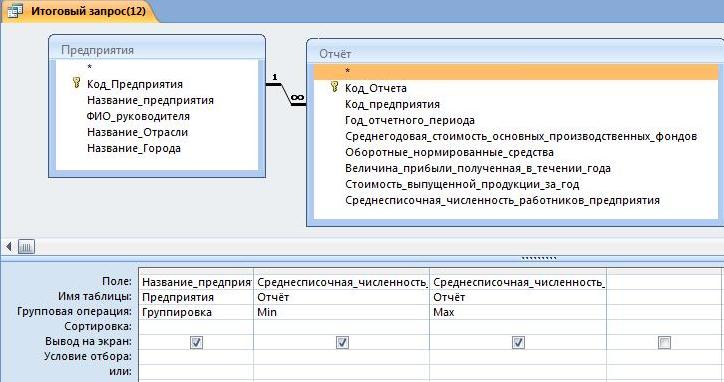The width and height of the screenshot is (724, 382).
Task: Select the relationship line between Предприятия and Отчёт
Action: (x=286, y=94)
